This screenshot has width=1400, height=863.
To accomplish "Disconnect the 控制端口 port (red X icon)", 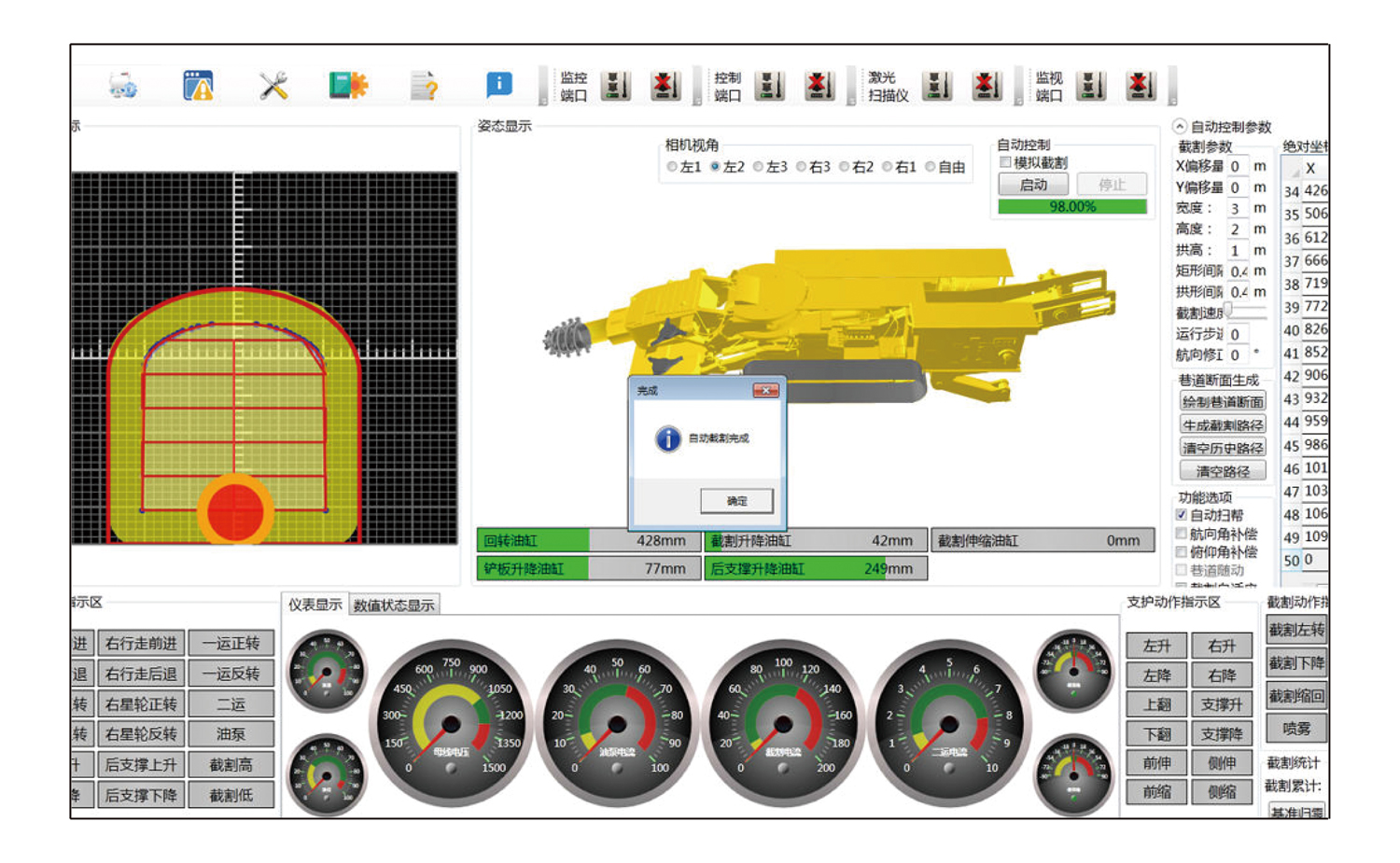I will [819, 86].
